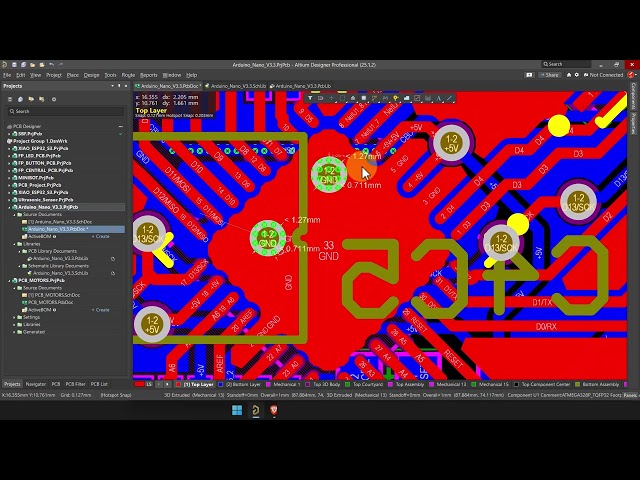This screenshot has width=640, height=480.
Task: Click the chart icon in Active Bar
Action: tap(428, 98)
